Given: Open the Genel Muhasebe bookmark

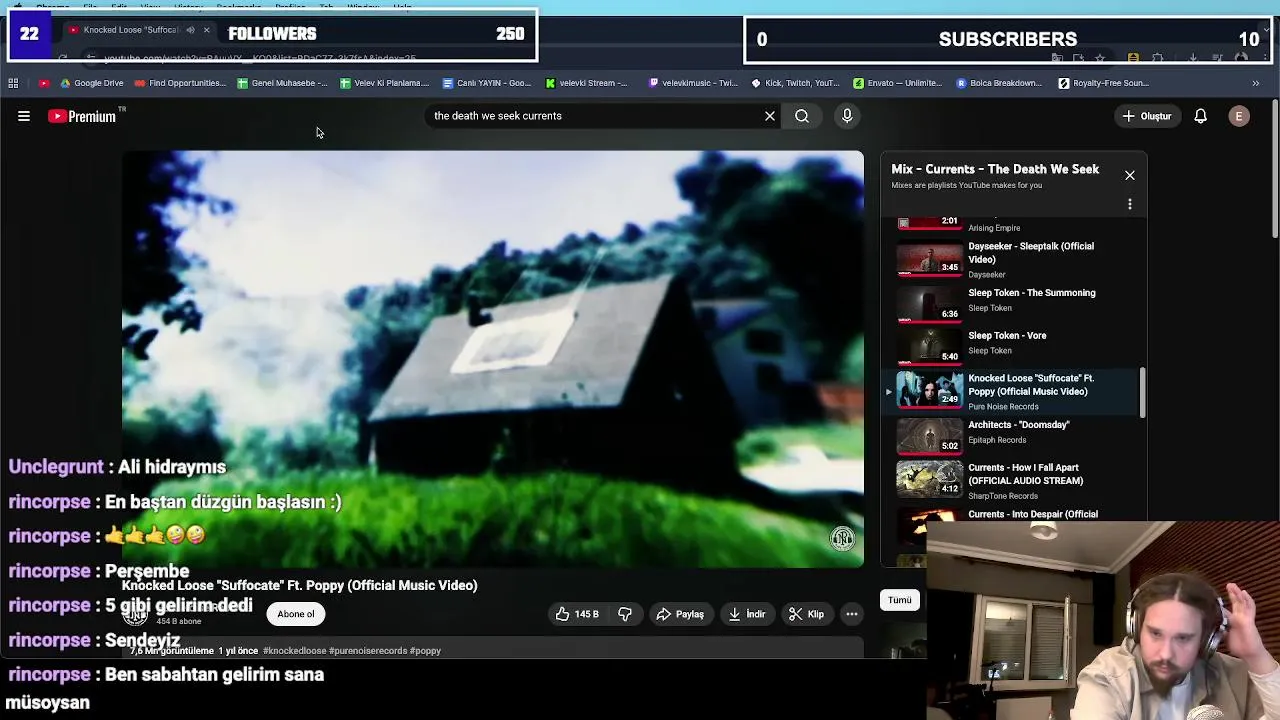Looking at the screenshot, I should point(283,83).
